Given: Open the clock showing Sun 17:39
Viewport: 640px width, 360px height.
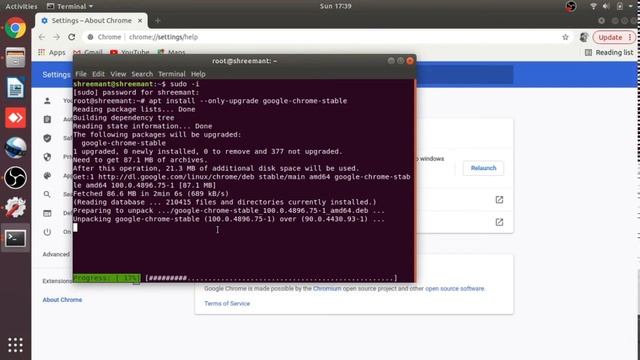Looking at the screenshot, I should click(x=336, y=6).
